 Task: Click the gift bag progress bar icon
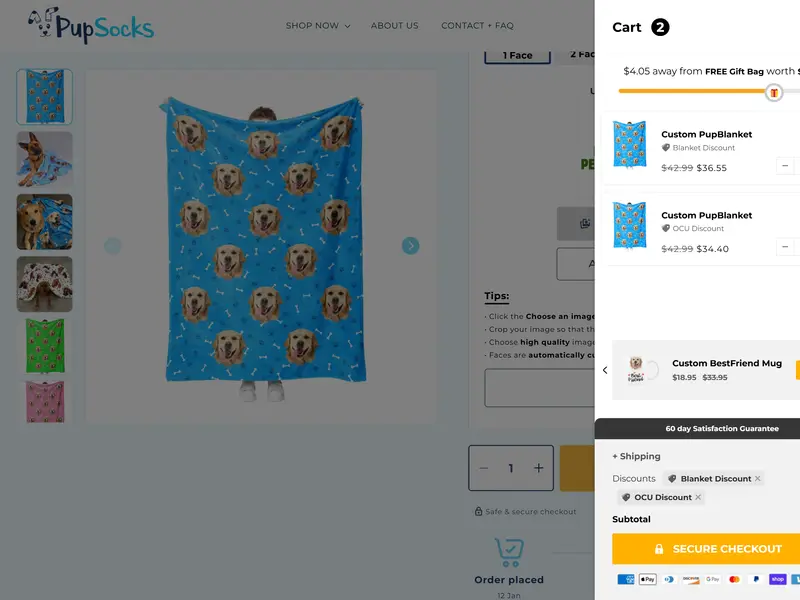coord(774,92)
